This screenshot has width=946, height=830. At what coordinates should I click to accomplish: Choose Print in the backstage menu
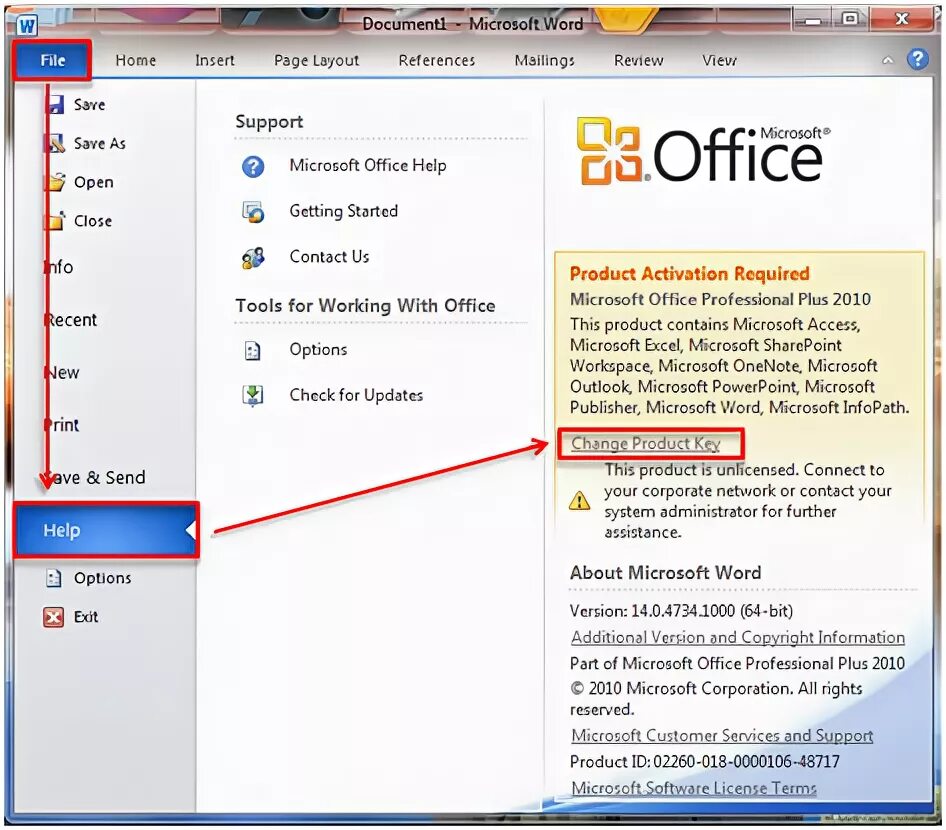click(x=62, y=425)
